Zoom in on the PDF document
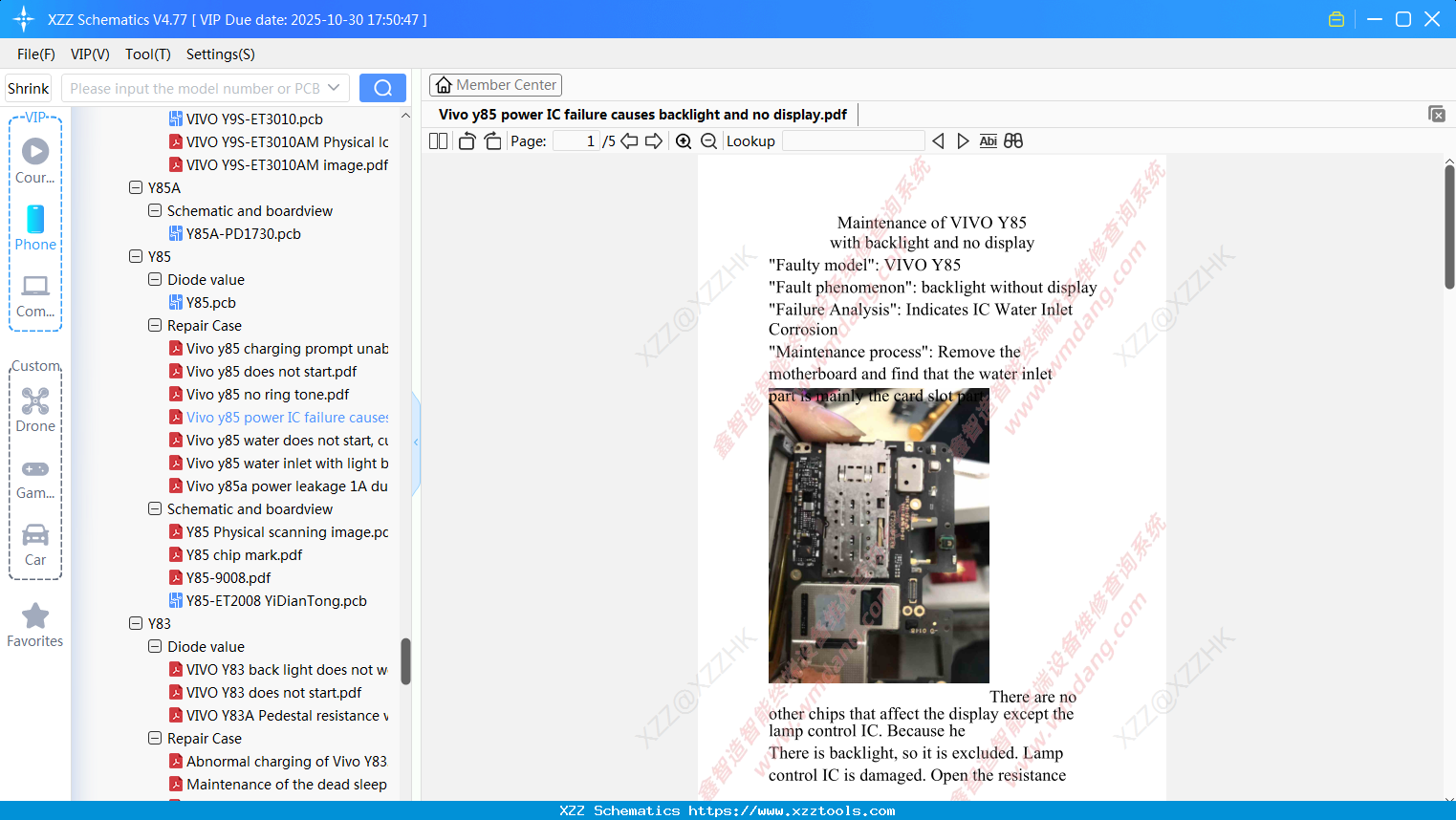1456x820 pixels. tap(684, 140)
